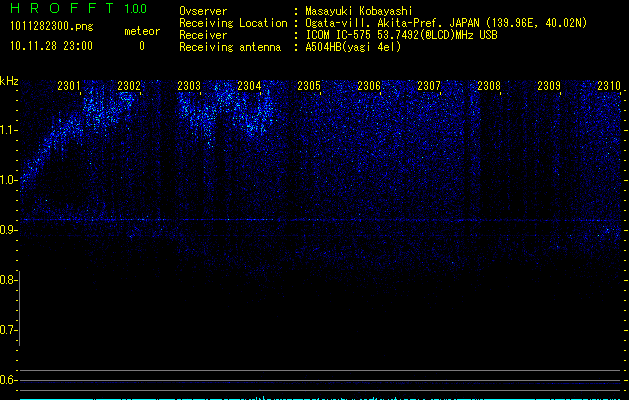Screen dimensions: 629x400
Task: Select the observer name Masayuki Kobayashi
Action: click(359, 11)
